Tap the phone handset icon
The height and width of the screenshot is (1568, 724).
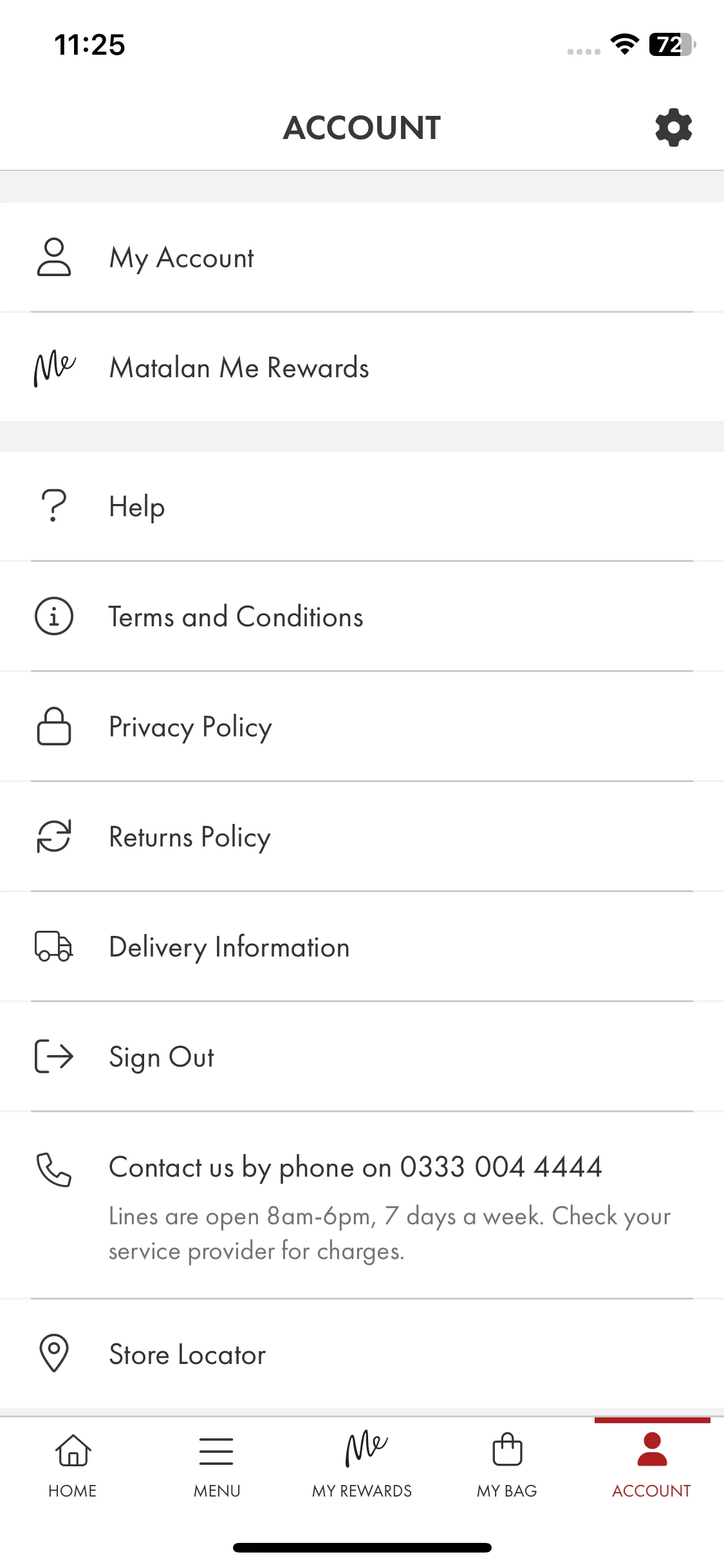point(54,1170)
